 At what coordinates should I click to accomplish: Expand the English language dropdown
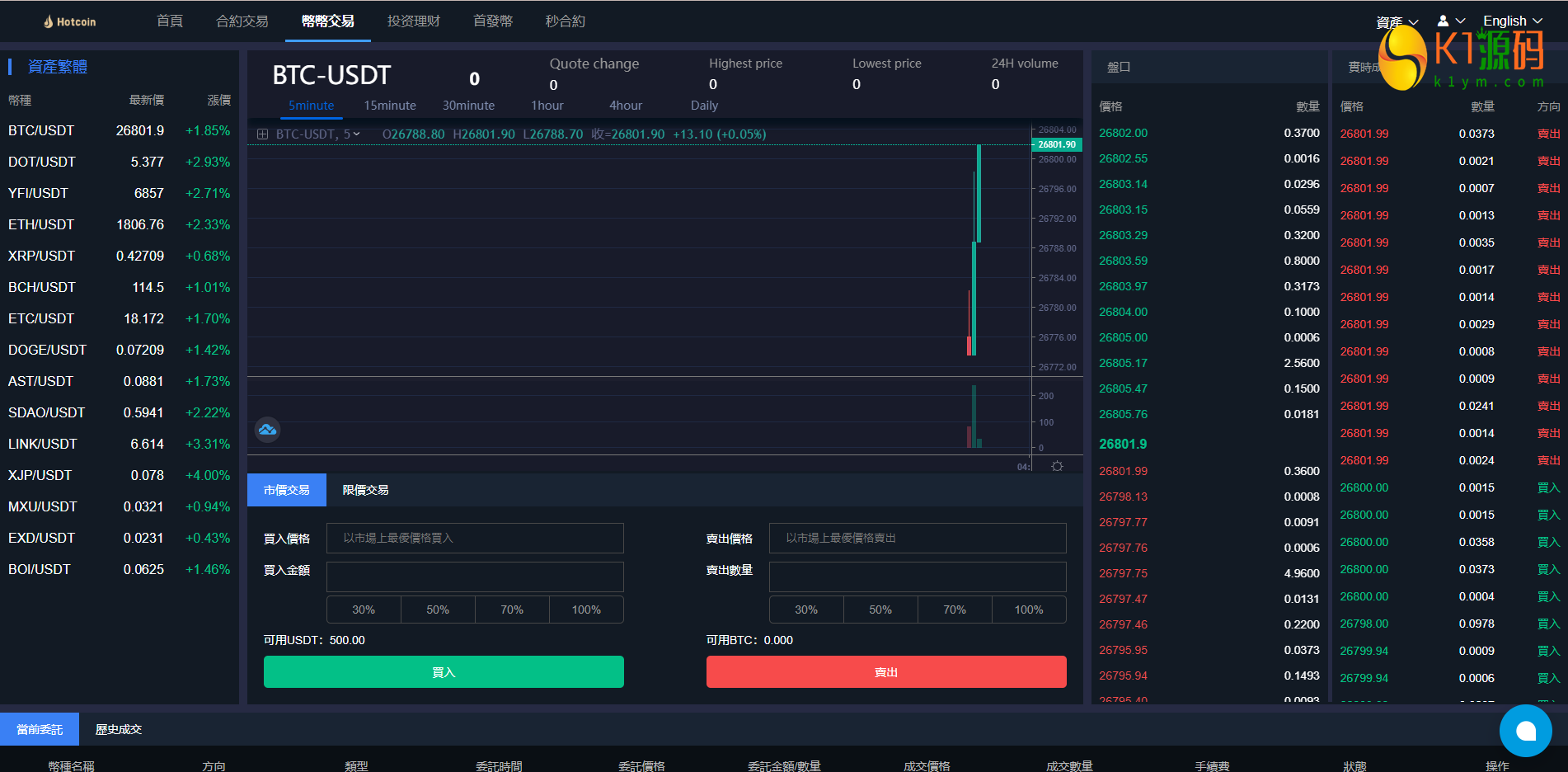pyautogui.click(x=1512, y=21)
